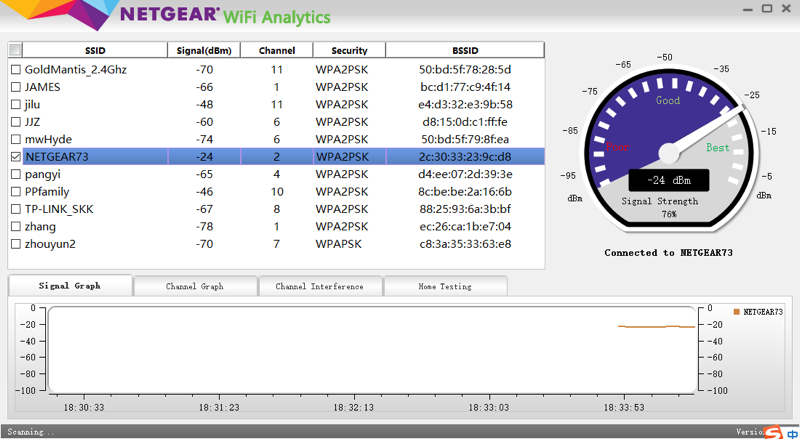Close the WiFi Analytics window
800x439 pixels.
click(x=786, y=9)
